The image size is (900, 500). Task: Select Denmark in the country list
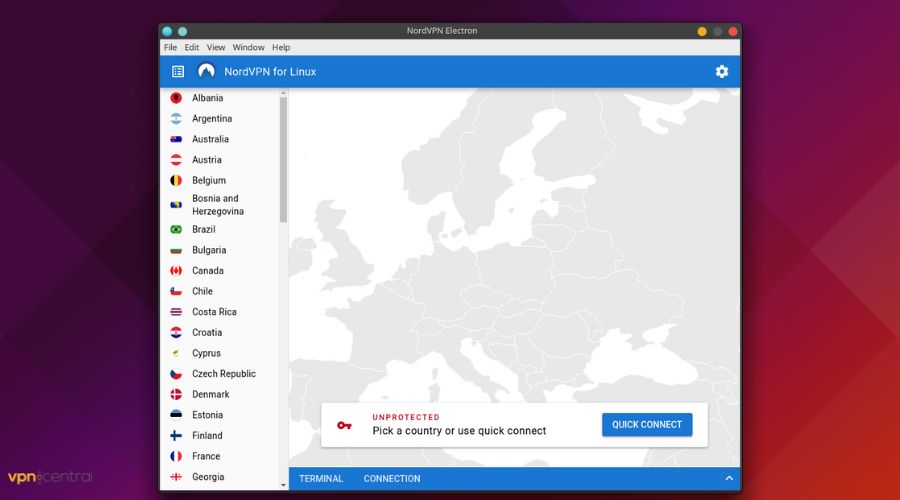[x=211, y=395]
